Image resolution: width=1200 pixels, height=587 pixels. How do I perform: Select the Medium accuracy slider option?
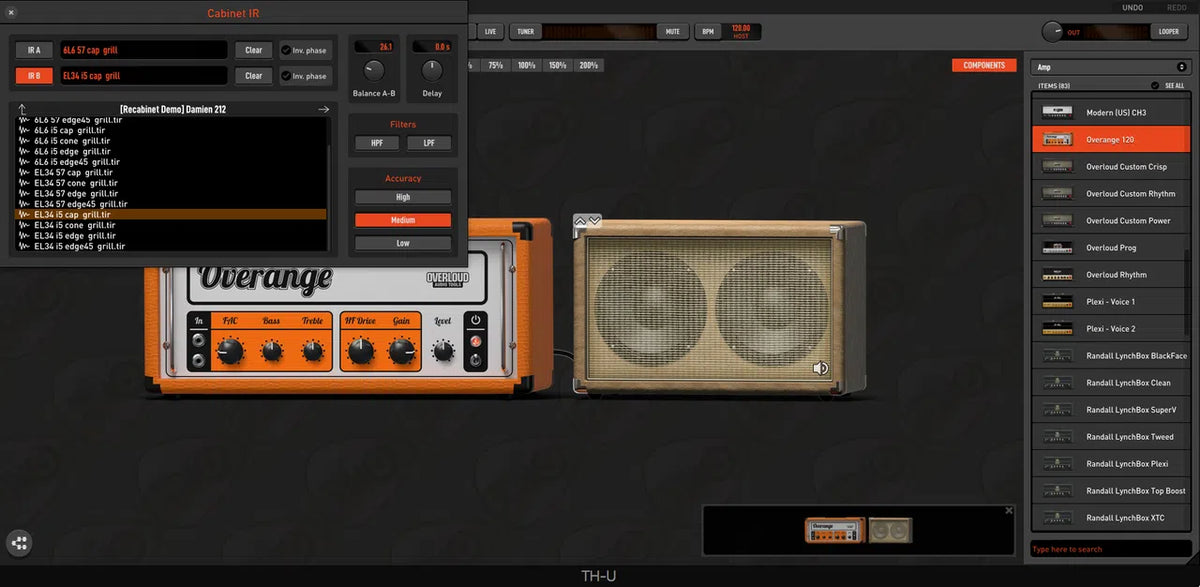tap(402, 219)
